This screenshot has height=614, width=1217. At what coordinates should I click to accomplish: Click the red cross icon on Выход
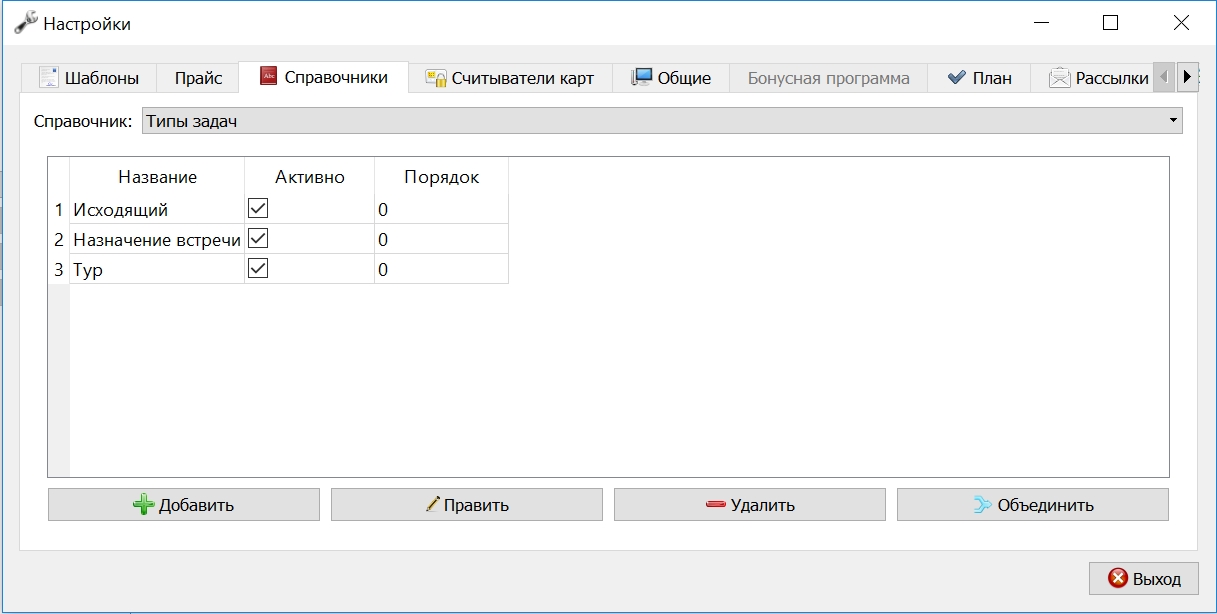(x=1118, y=578)
